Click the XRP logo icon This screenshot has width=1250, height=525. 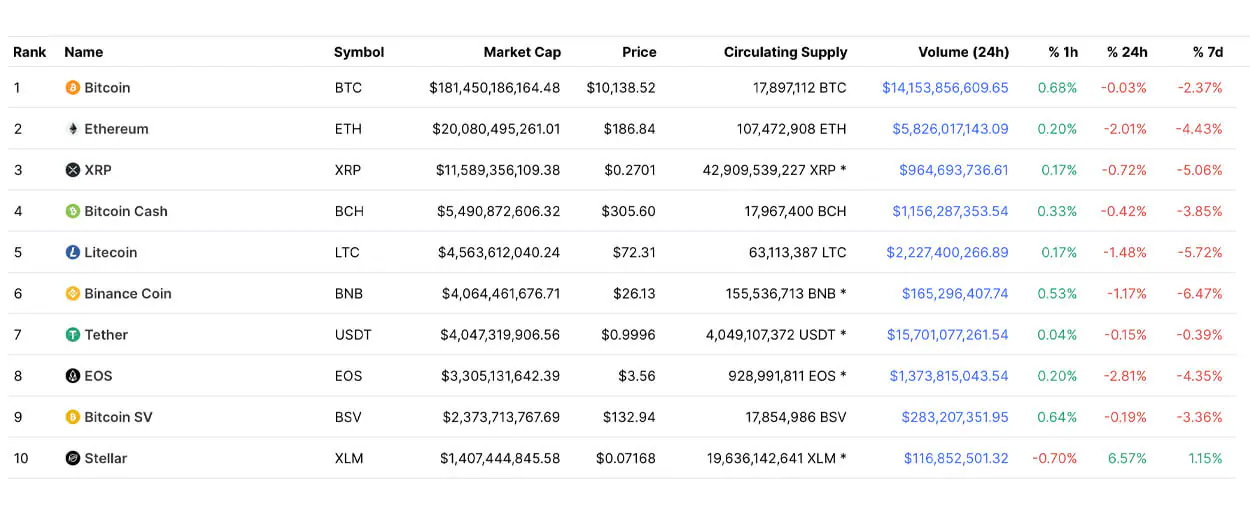(72, 170)
